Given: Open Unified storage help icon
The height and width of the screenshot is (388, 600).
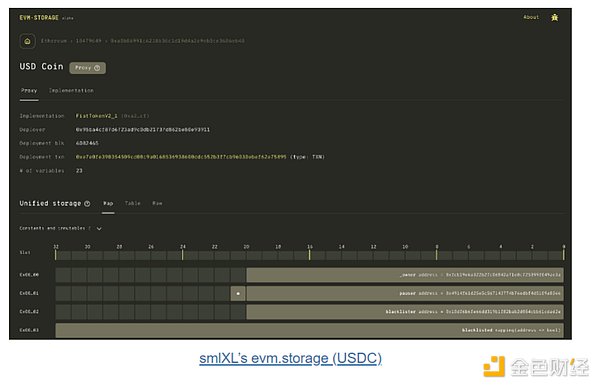Looking at the screenshot, I should 87,204.
